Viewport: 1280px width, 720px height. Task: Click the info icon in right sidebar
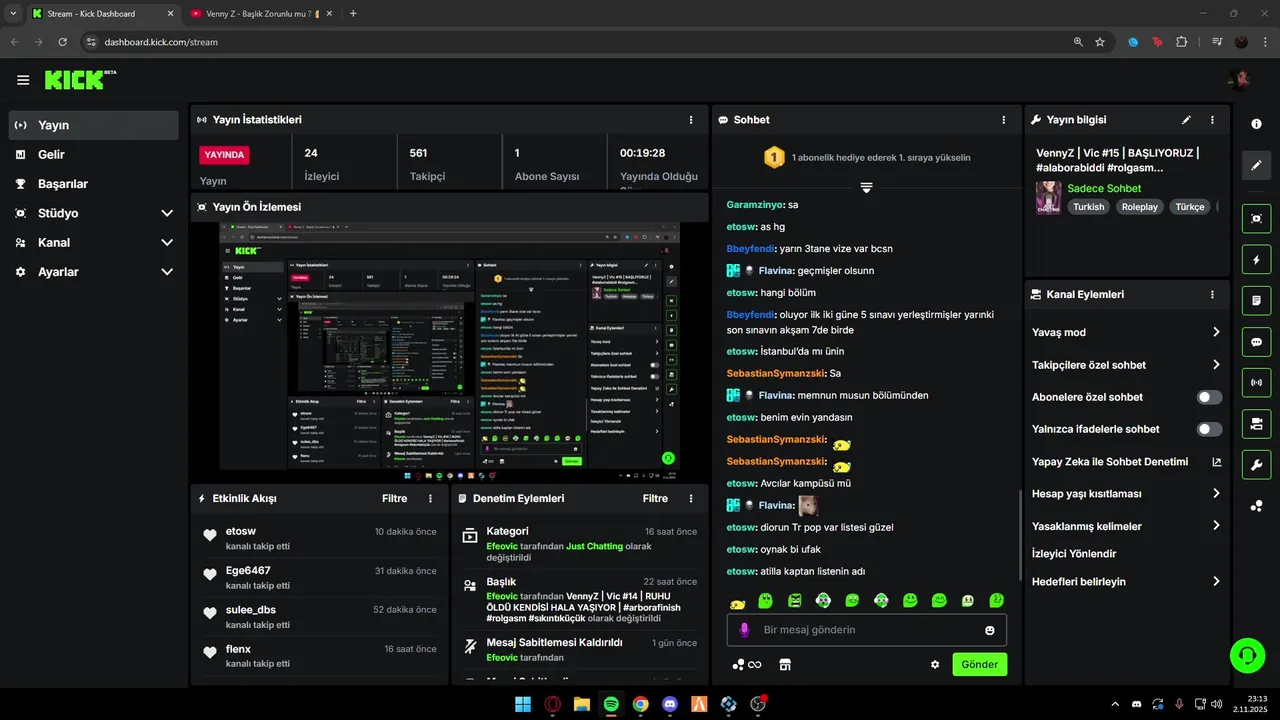click(x=1256, y=123)
